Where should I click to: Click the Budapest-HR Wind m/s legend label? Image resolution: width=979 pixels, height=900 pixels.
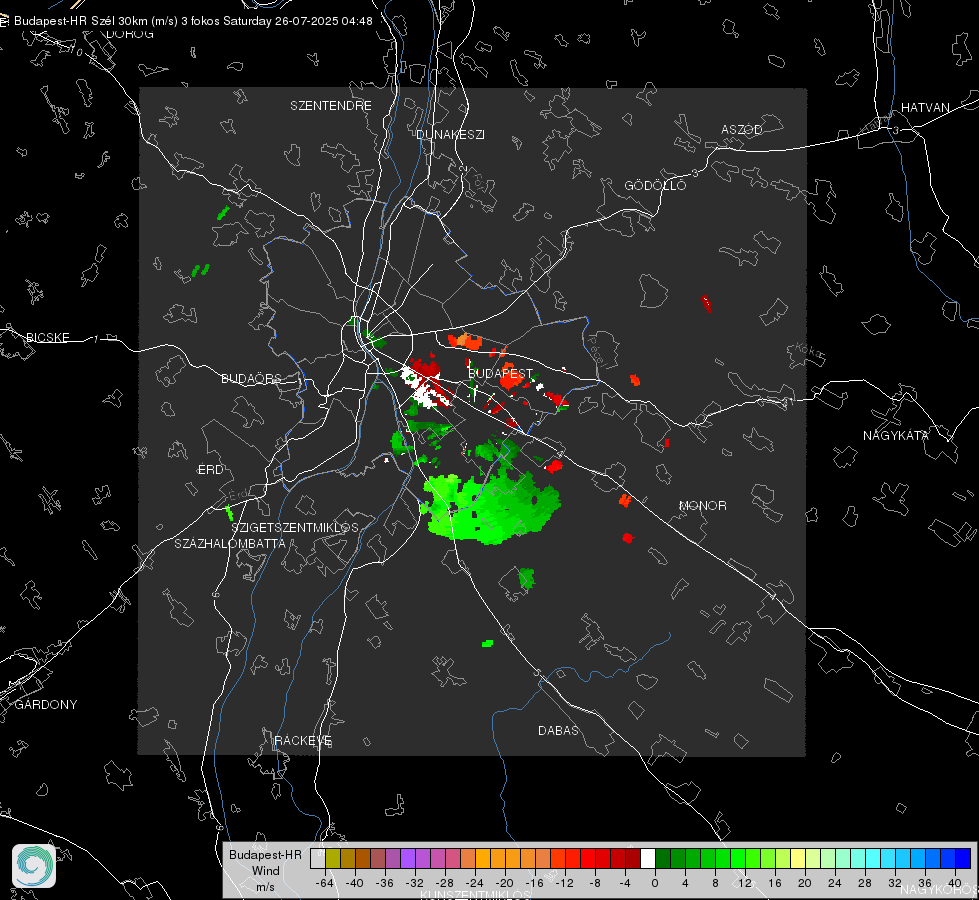265,871
